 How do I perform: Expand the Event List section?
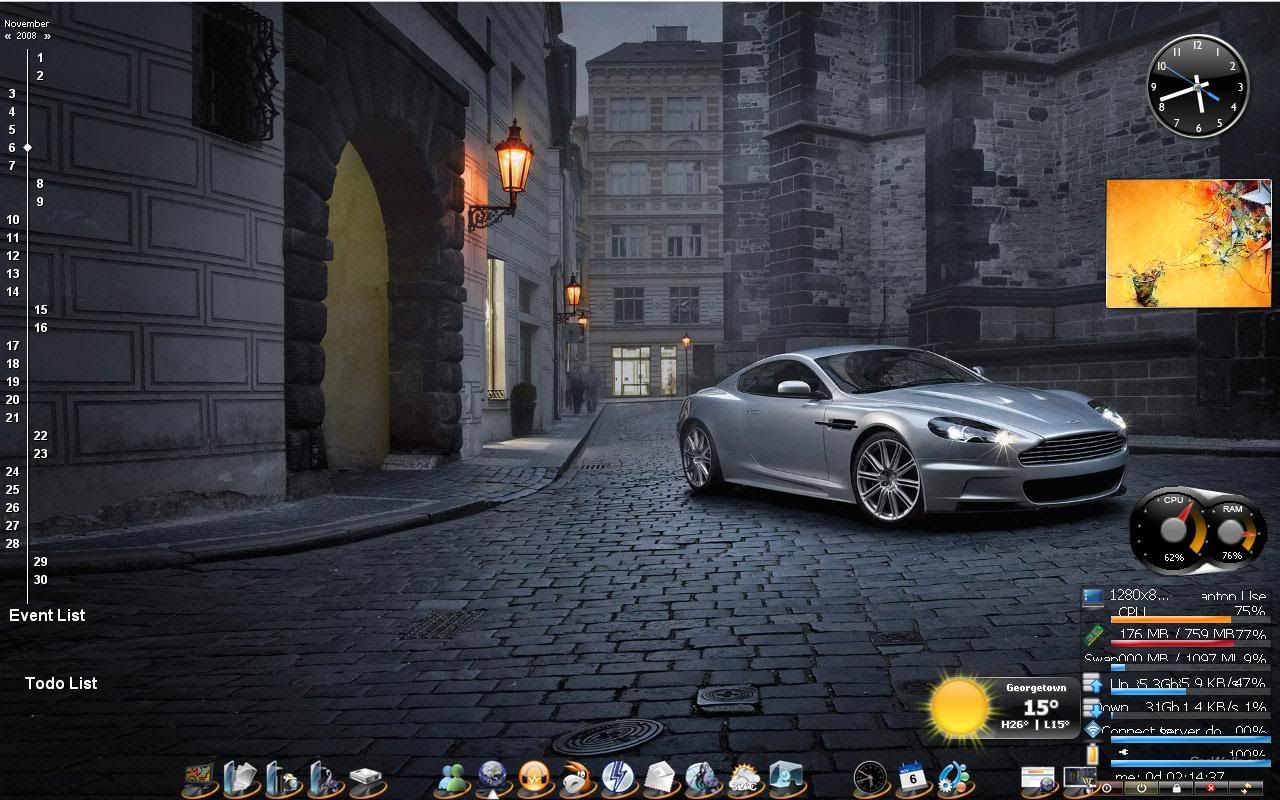click(47, 615)
